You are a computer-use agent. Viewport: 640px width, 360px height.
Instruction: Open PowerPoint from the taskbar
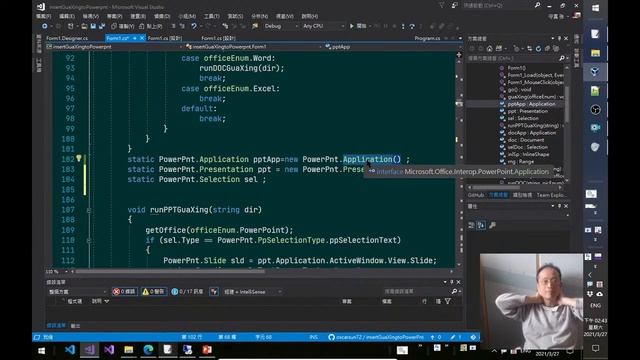click(207, 350)
